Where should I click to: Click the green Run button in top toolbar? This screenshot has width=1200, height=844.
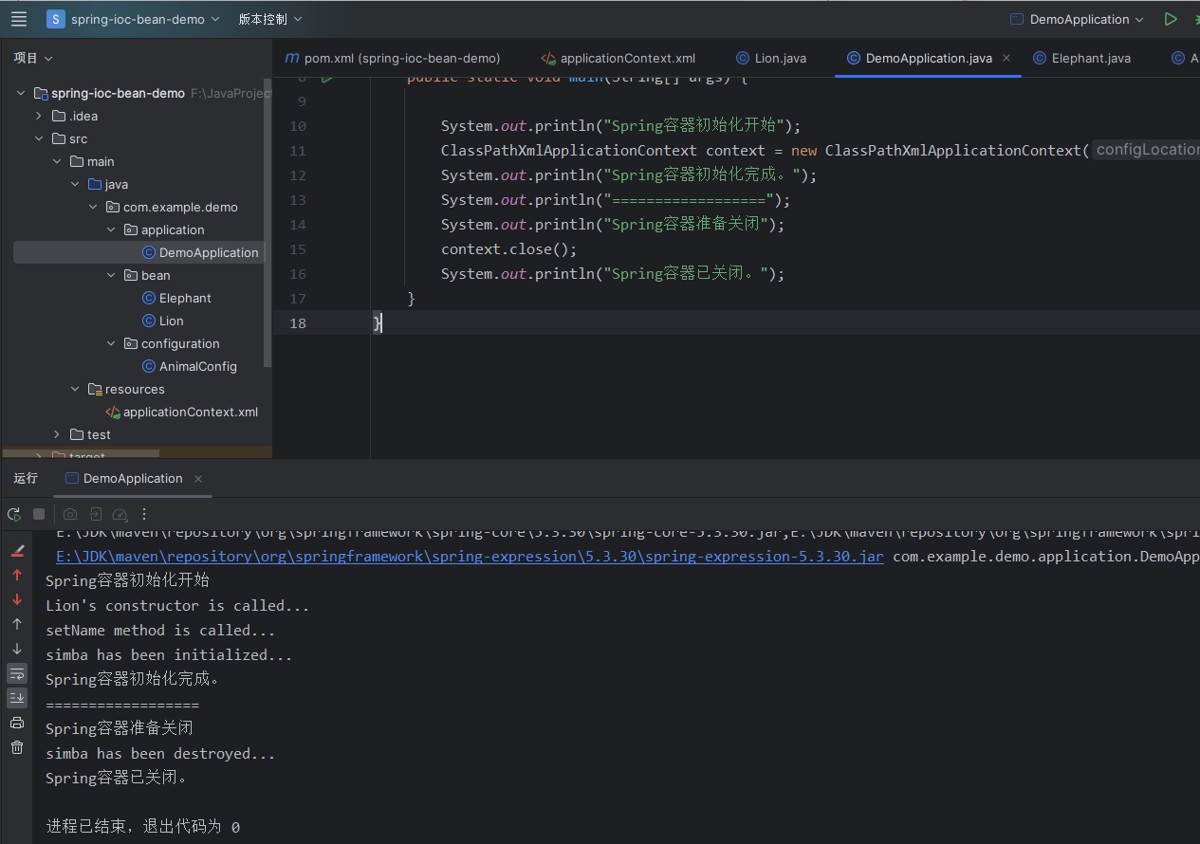1170,19
